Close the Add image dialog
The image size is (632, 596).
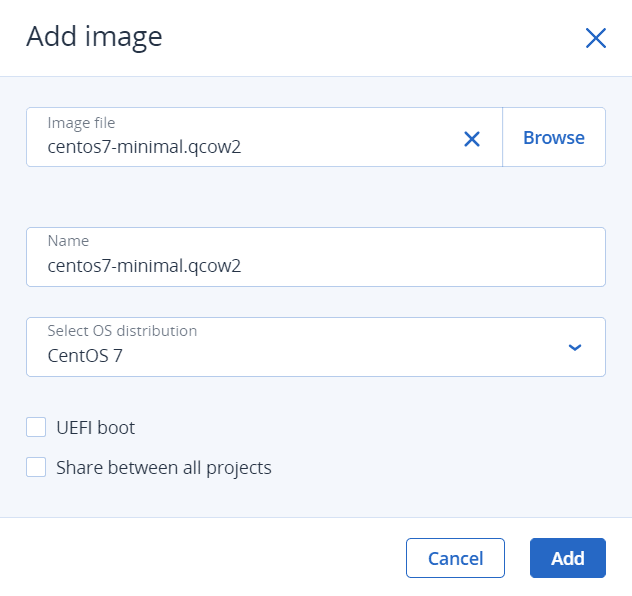coord(596,38)
